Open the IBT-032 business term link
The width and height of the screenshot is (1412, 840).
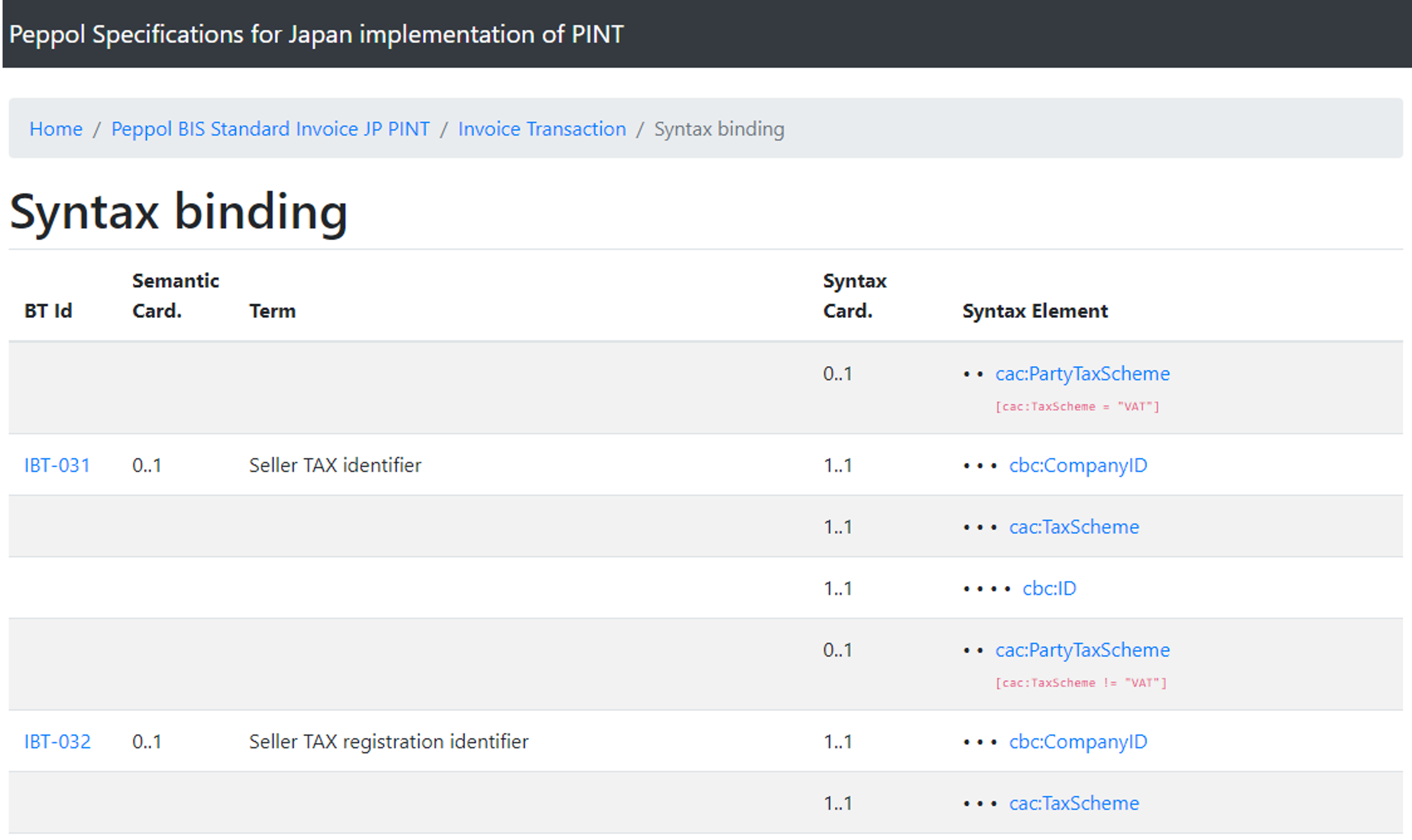(x=57, y=741)
